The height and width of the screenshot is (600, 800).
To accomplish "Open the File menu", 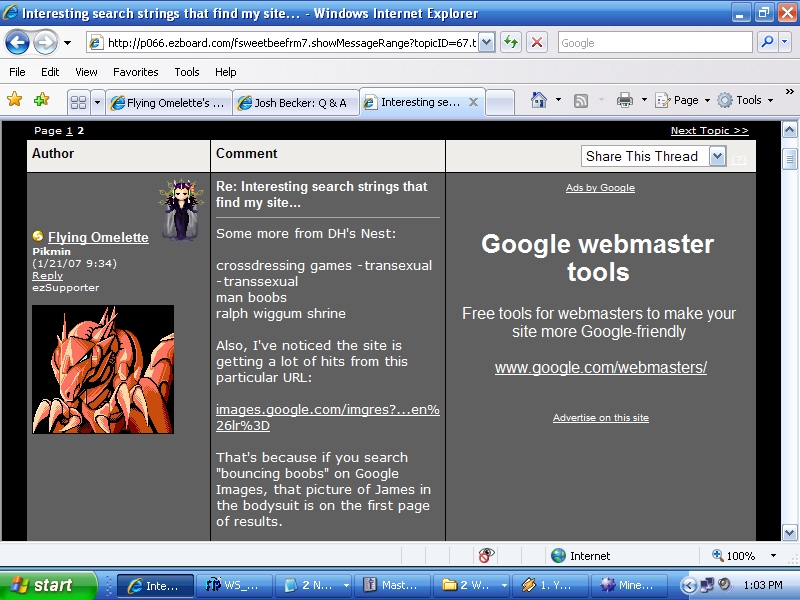I will pos(17,72).
